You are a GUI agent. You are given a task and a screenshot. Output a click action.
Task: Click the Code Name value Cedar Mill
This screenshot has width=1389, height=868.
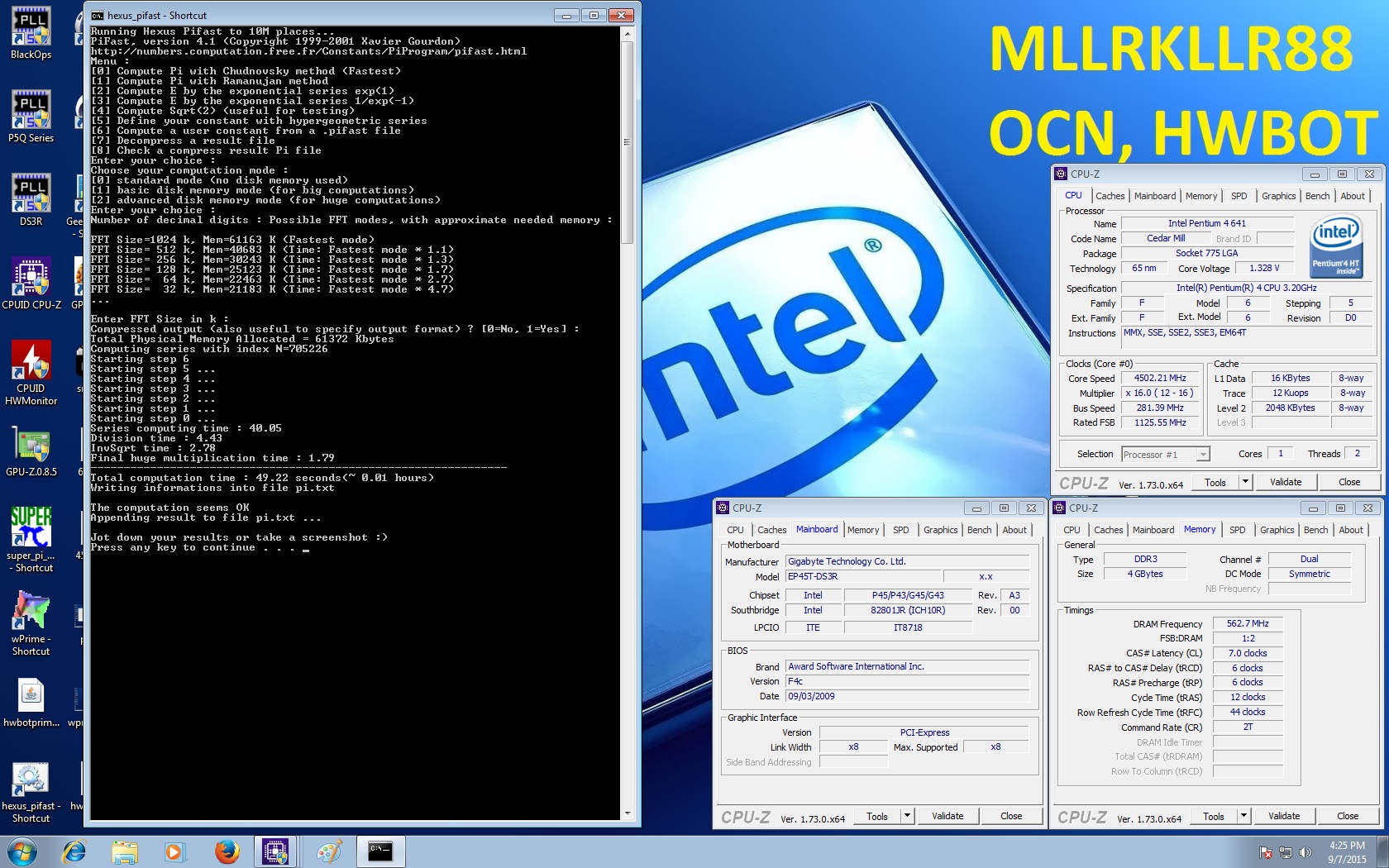[1166, 238]
